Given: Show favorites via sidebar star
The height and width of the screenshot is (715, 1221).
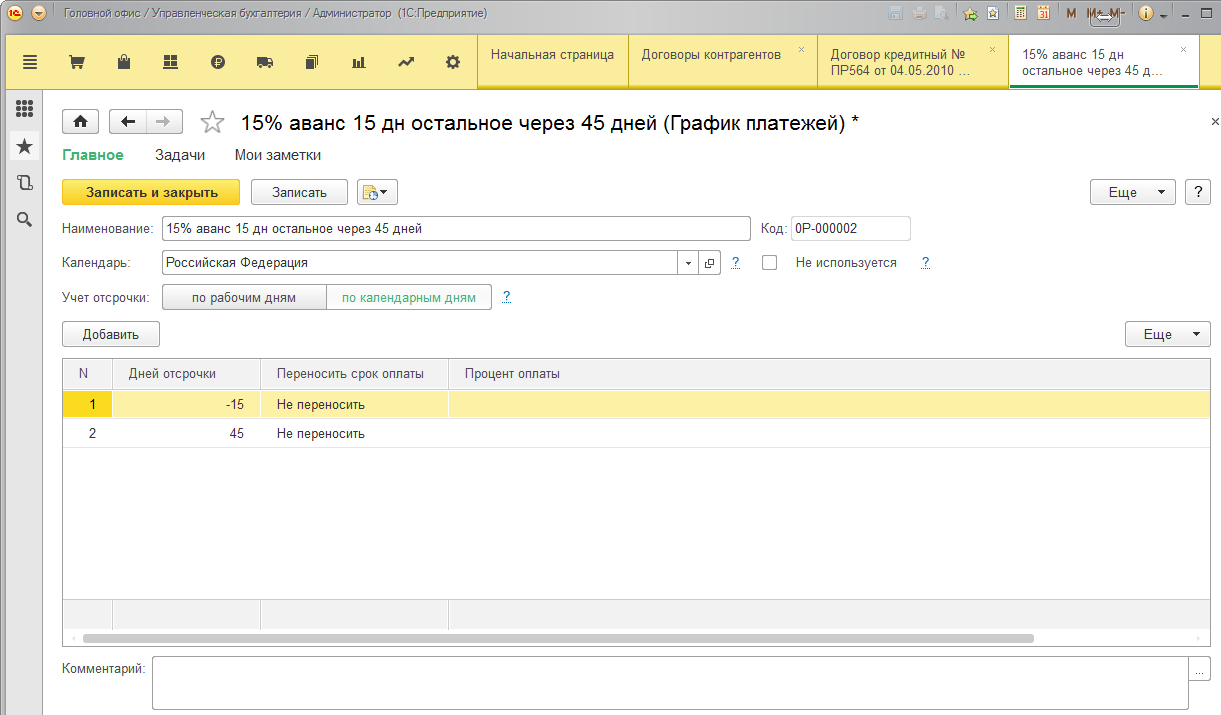Looking at the screenshot, I should [24, 146].
